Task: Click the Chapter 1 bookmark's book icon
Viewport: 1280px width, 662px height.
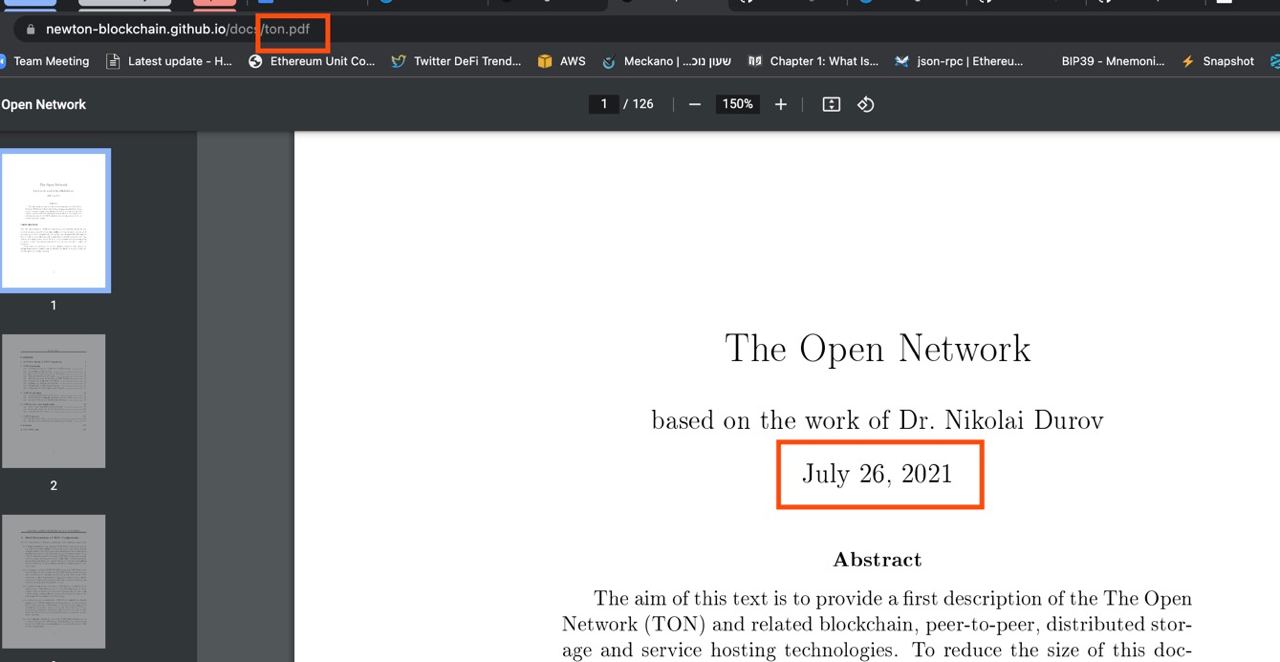Action: tap(755, 61)
